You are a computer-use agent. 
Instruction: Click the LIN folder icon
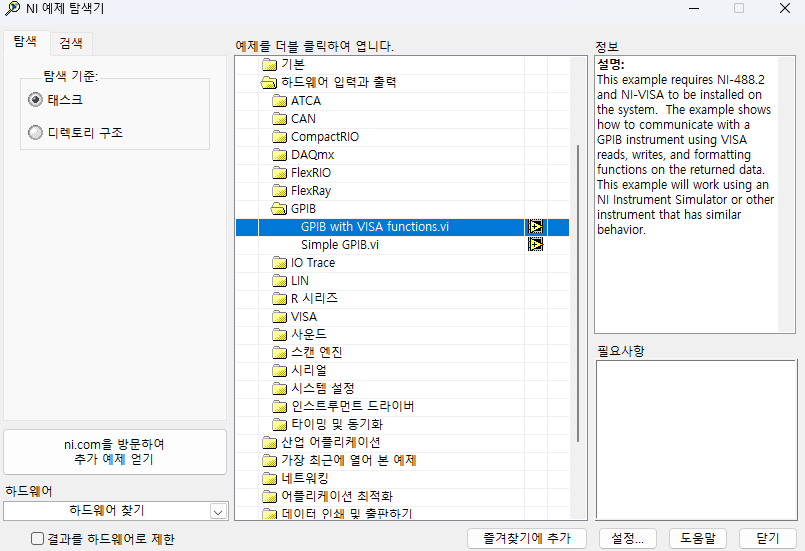[279, 281]
